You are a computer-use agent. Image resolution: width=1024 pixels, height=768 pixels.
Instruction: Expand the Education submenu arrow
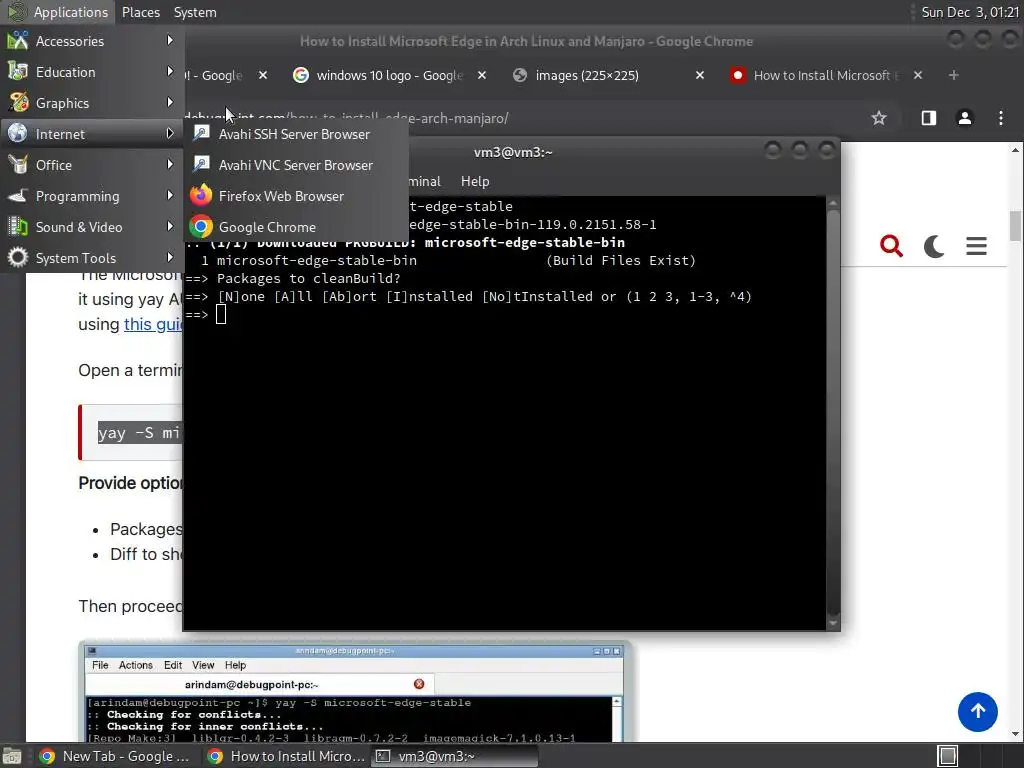point(170,71)
